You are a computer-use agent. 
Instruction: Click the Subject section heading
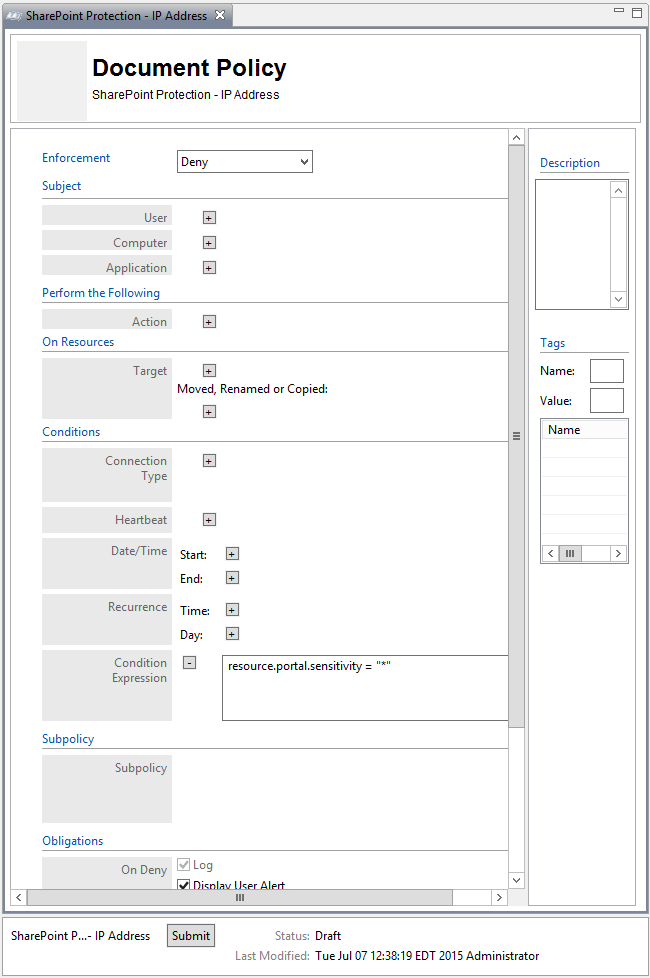click(x=62, y=186)
